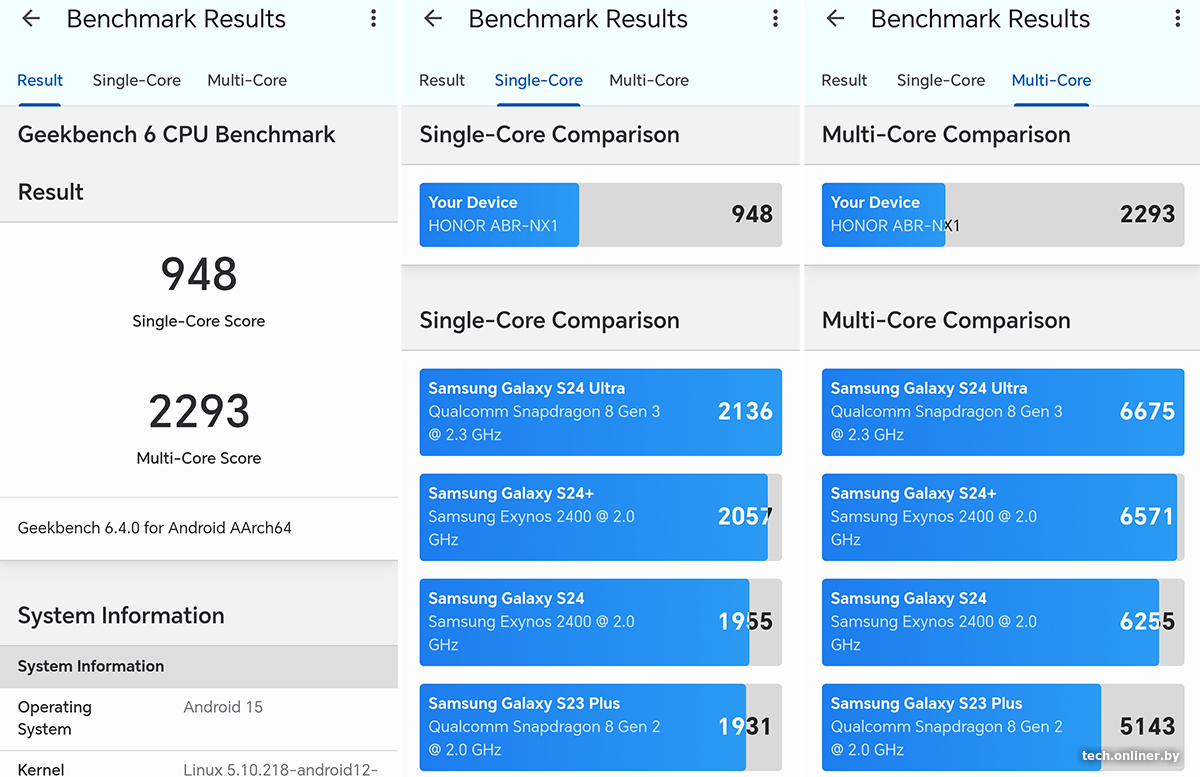This screenshot has height=777, width=1200.
Task: Select Samsung Galaxy S24 Ultra bar scoring 2136
Action: click(x=601, y=412)
